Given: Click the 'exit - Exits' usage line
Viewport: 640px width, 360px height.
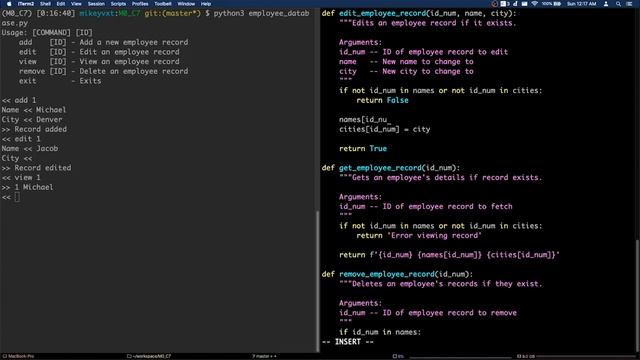Looking at the screenshot, I should click(60, 81).
